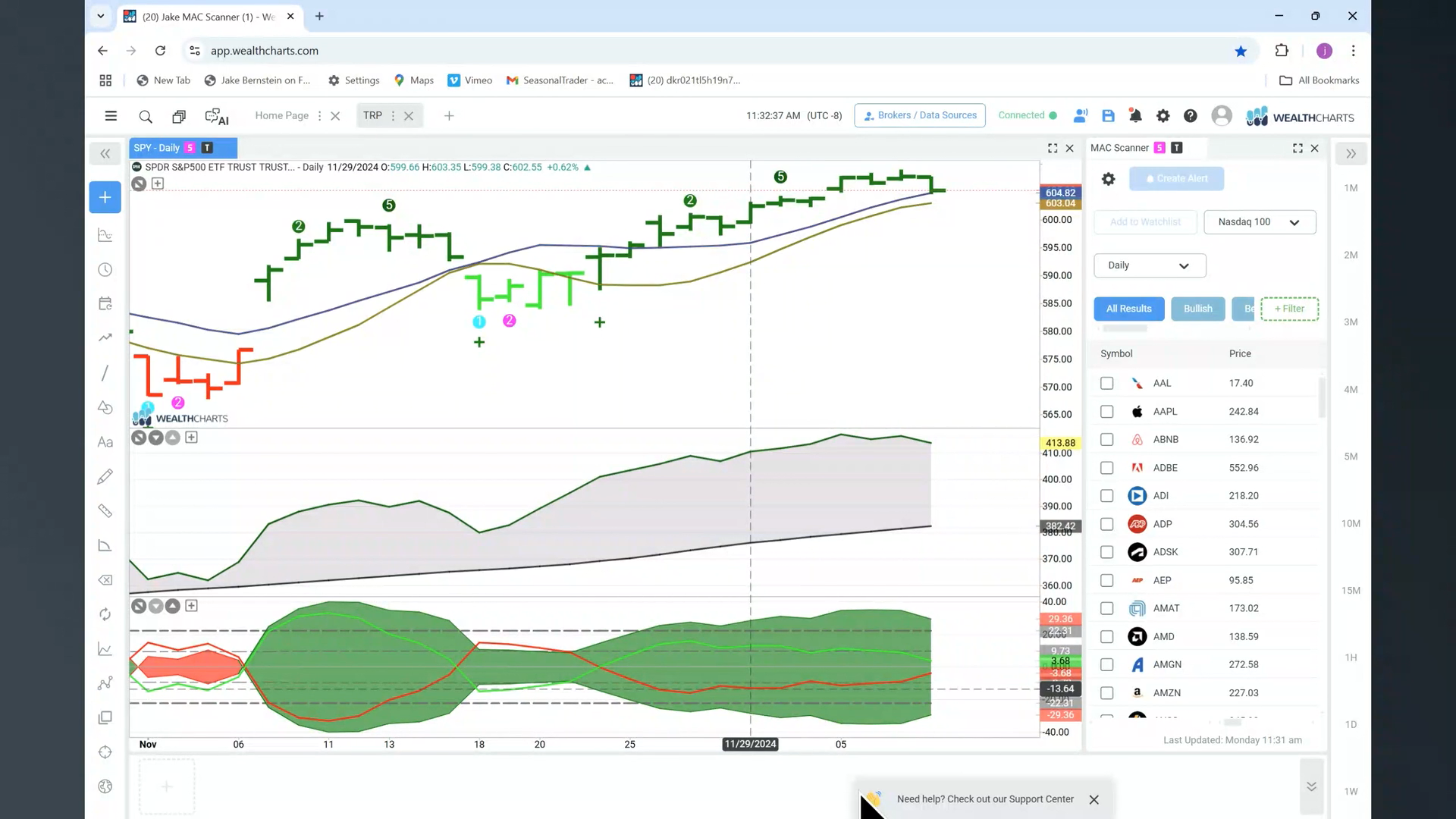This screenshot has height=819, width=1456.
Task: Check the AAL row checkbox
Action: point(1107,384)
